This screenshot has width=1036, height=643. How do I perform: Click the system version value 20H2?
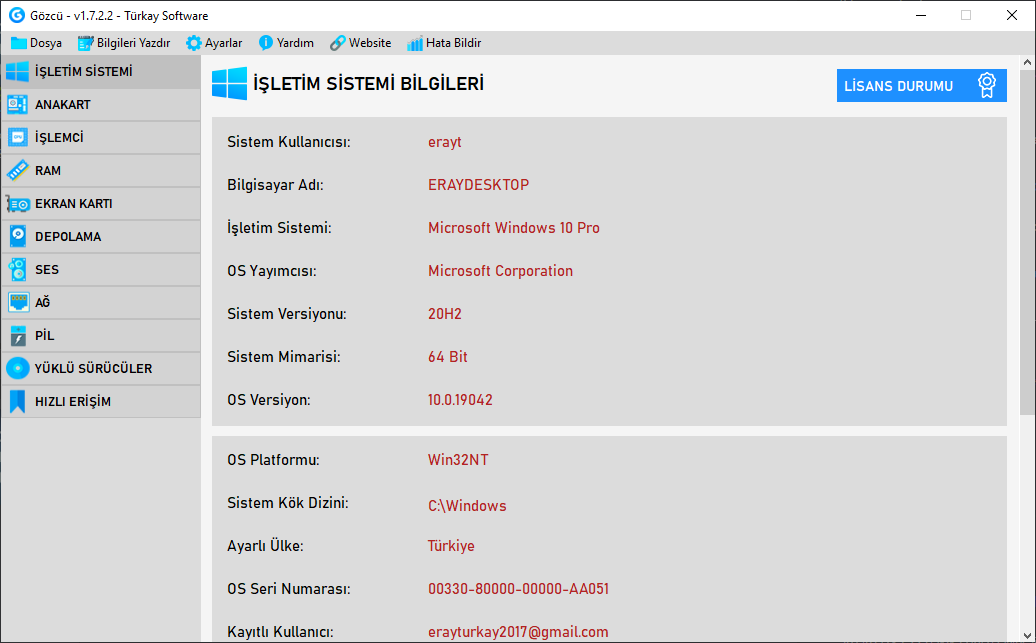pyautogui.click(x=445, y=314)
